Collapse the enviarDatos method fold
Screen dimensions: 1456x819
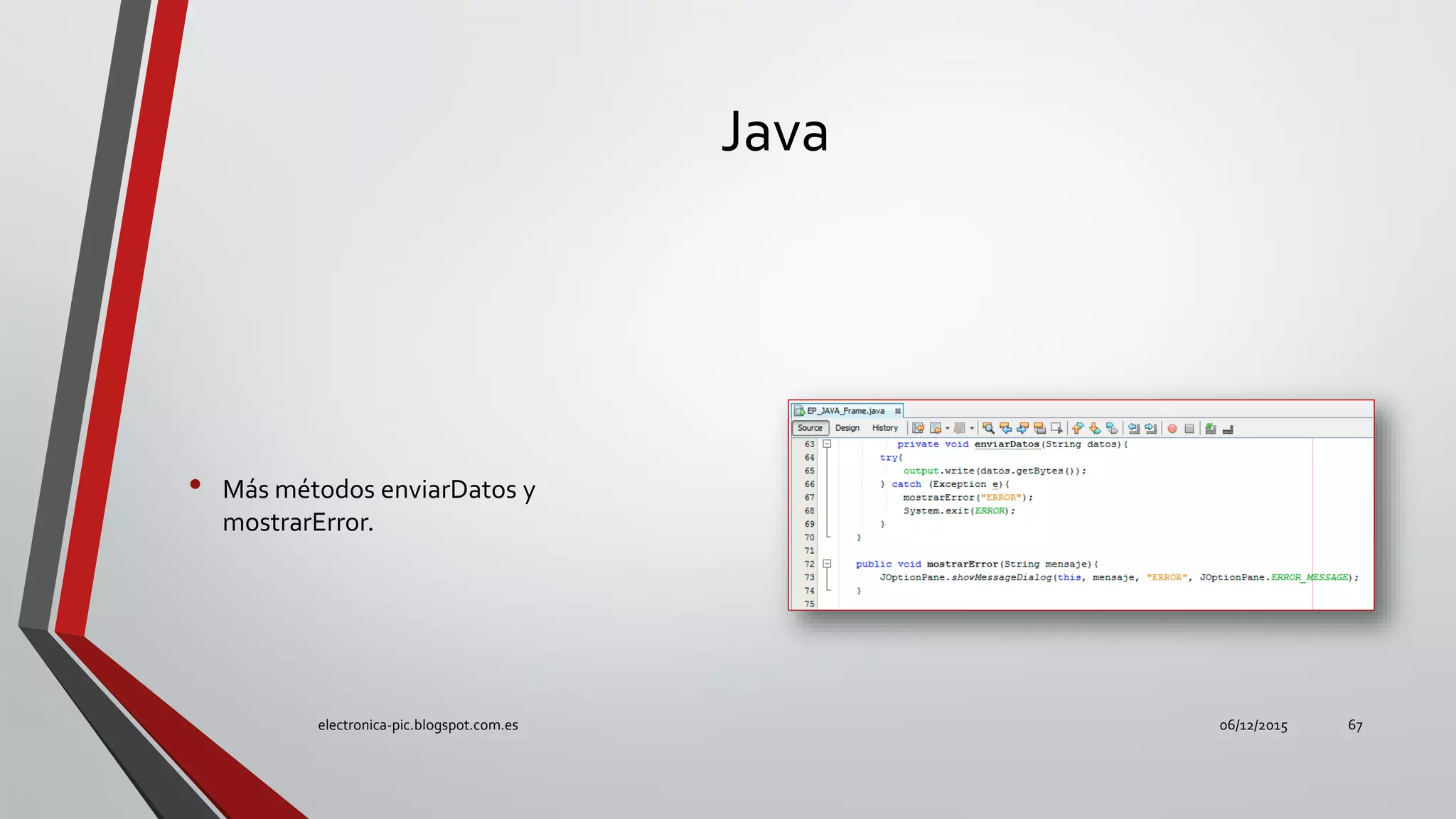coord(827,444)
